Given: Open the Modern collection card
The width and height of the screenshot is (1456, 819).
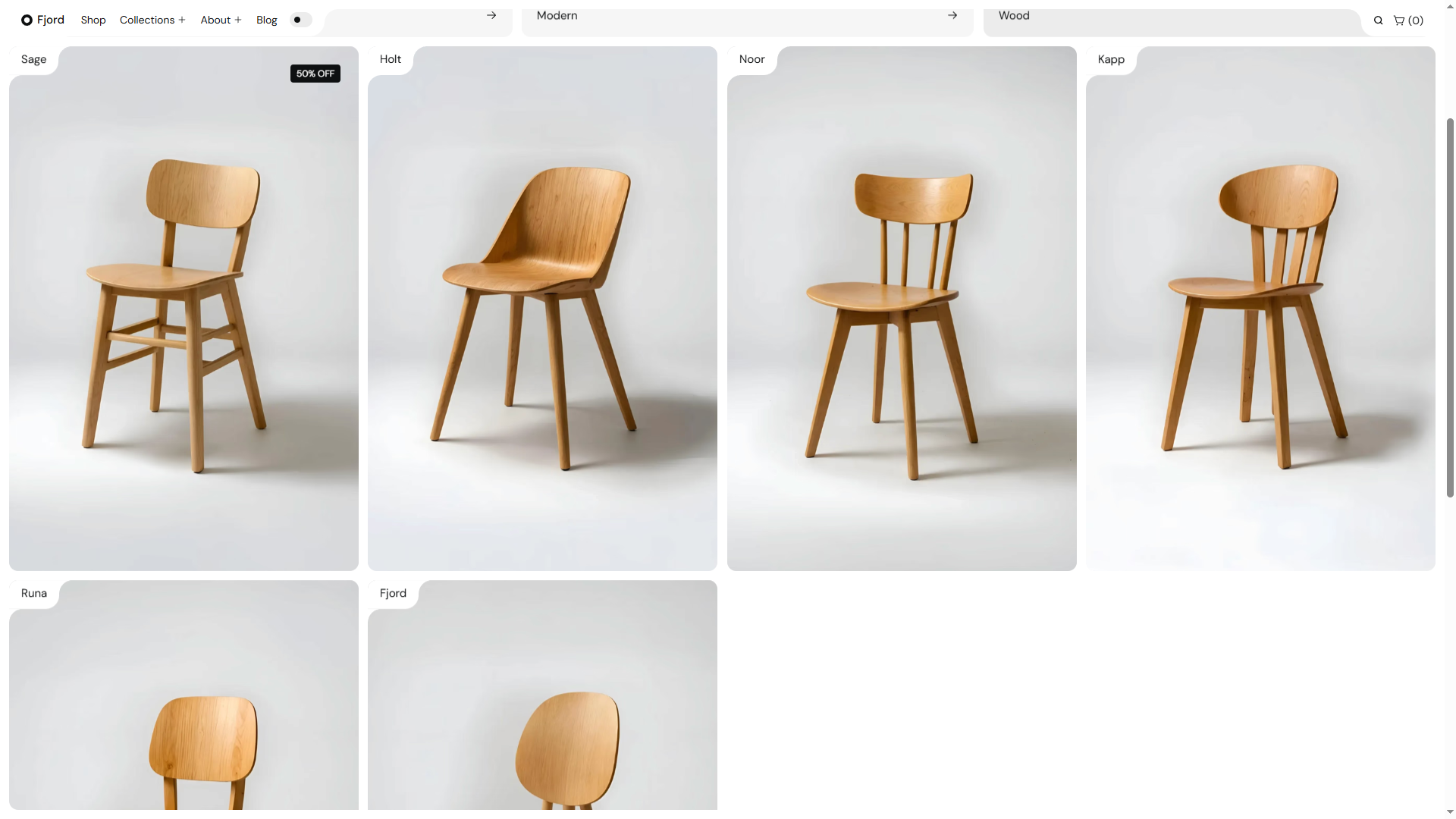Looking at the screenshot, I should 747,21.
